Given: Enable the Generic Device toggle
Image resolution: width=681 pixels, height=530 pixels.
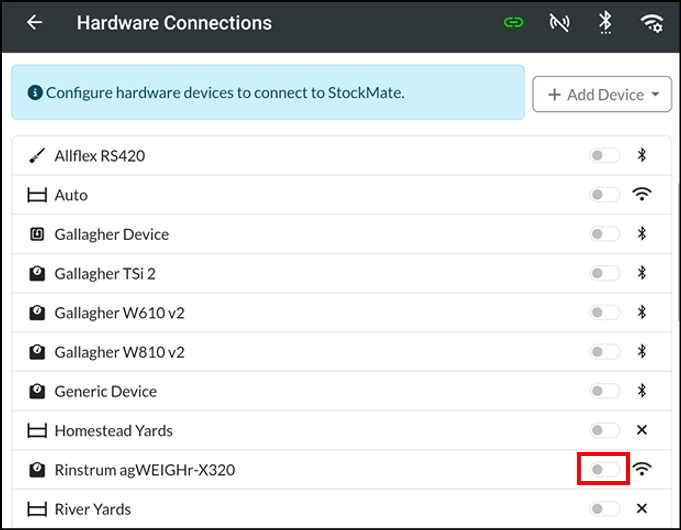Looking at the screenshot, I should pyautogui.click(x=605, y=391).
